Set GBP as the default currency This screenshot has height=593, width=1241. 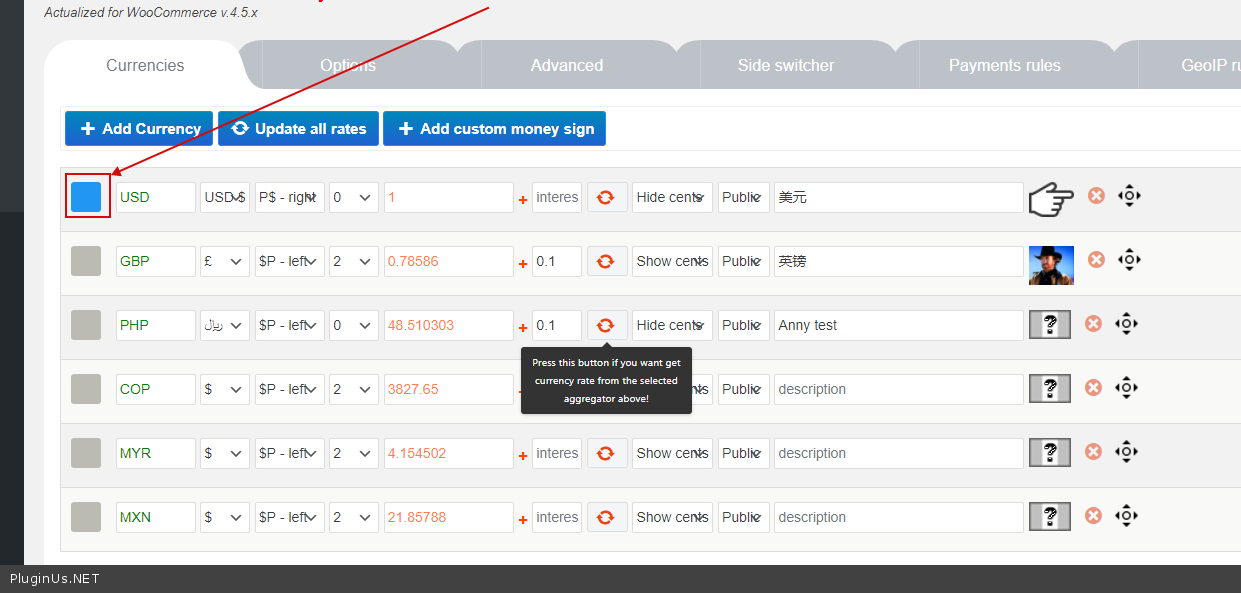[86, 261]
